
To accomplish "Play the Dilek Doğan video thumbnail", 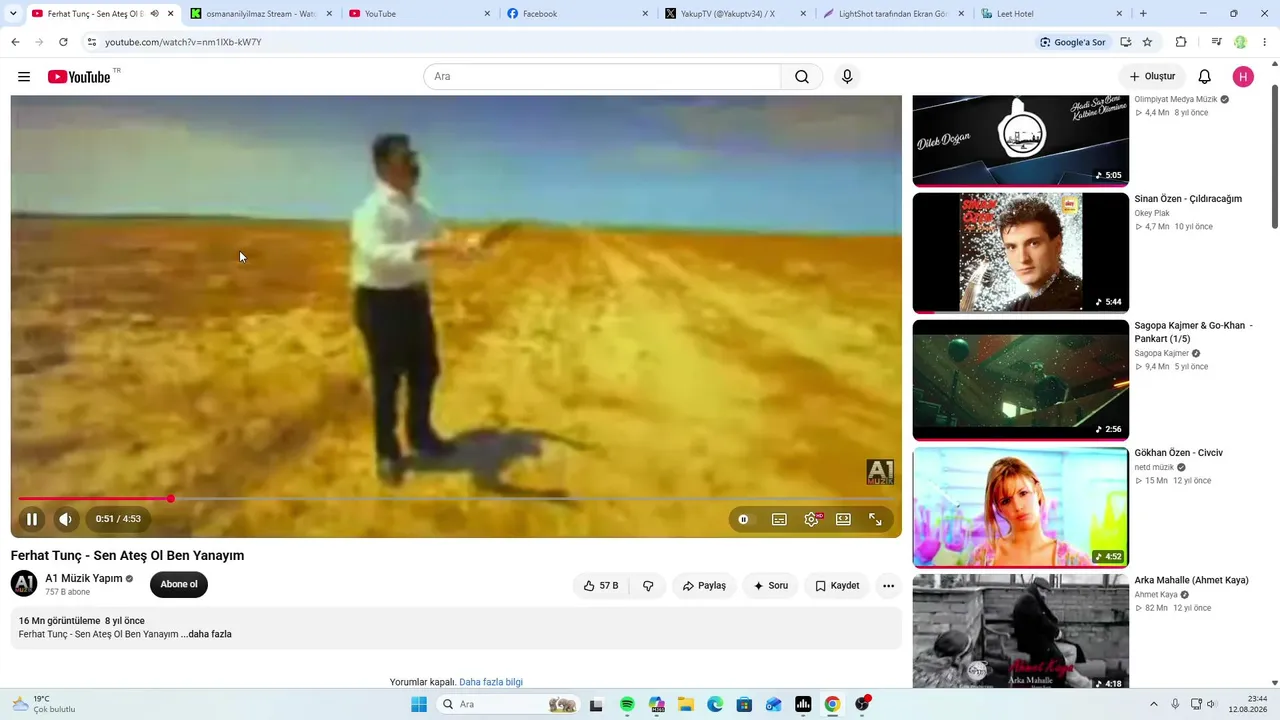I will click(1021, 140).
